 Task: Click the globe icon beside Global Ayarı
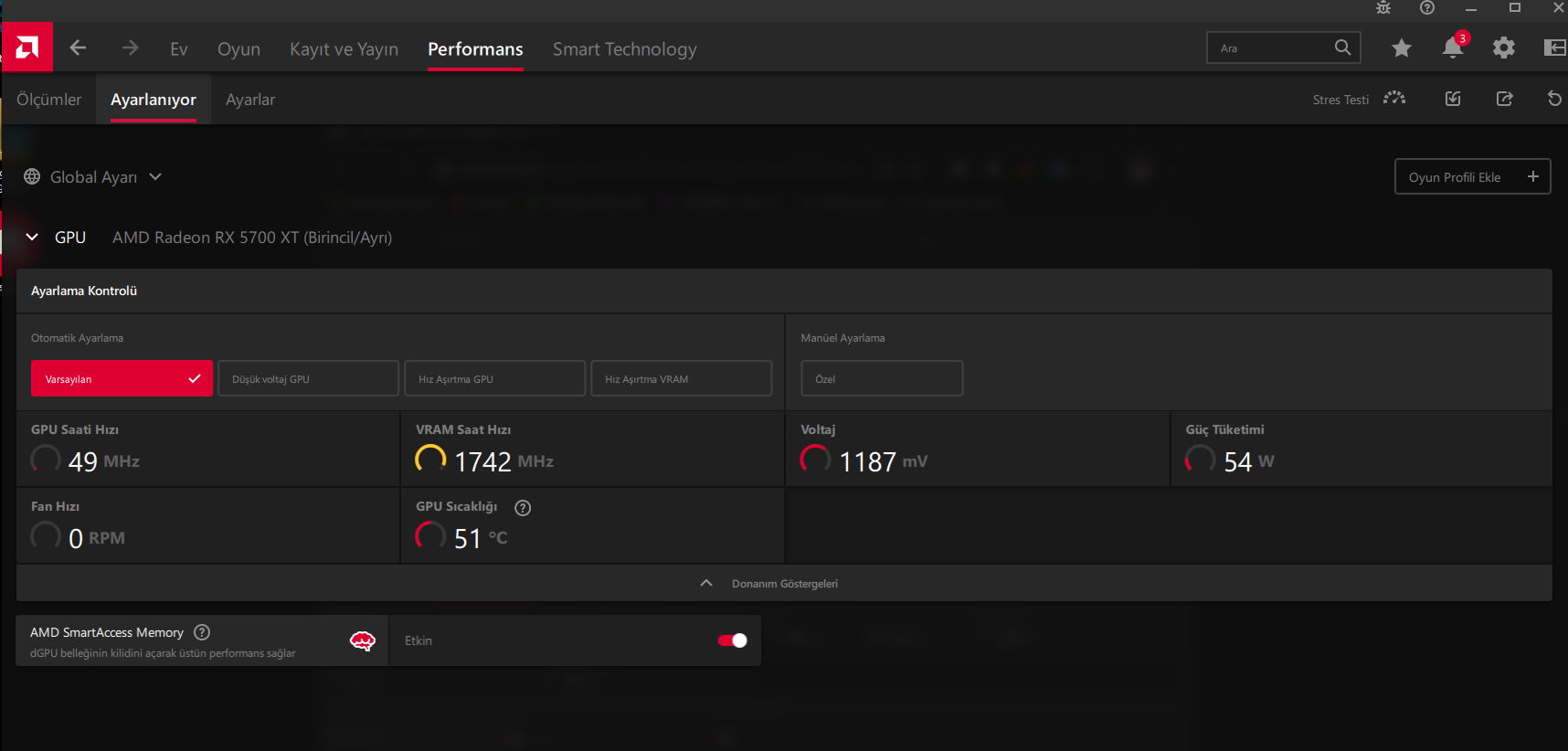point(32,176)
